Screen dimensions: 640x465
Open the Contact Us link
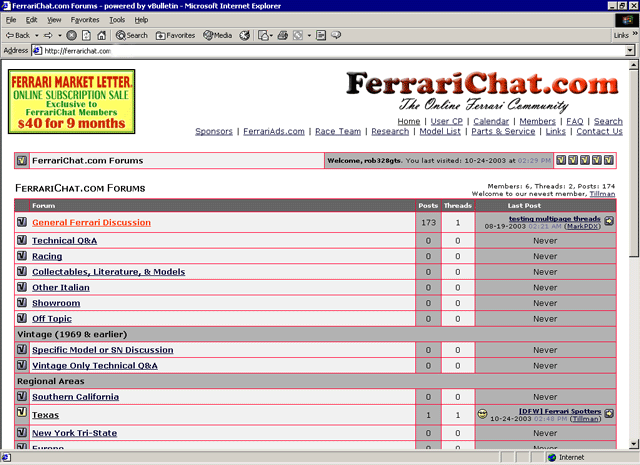599,131
